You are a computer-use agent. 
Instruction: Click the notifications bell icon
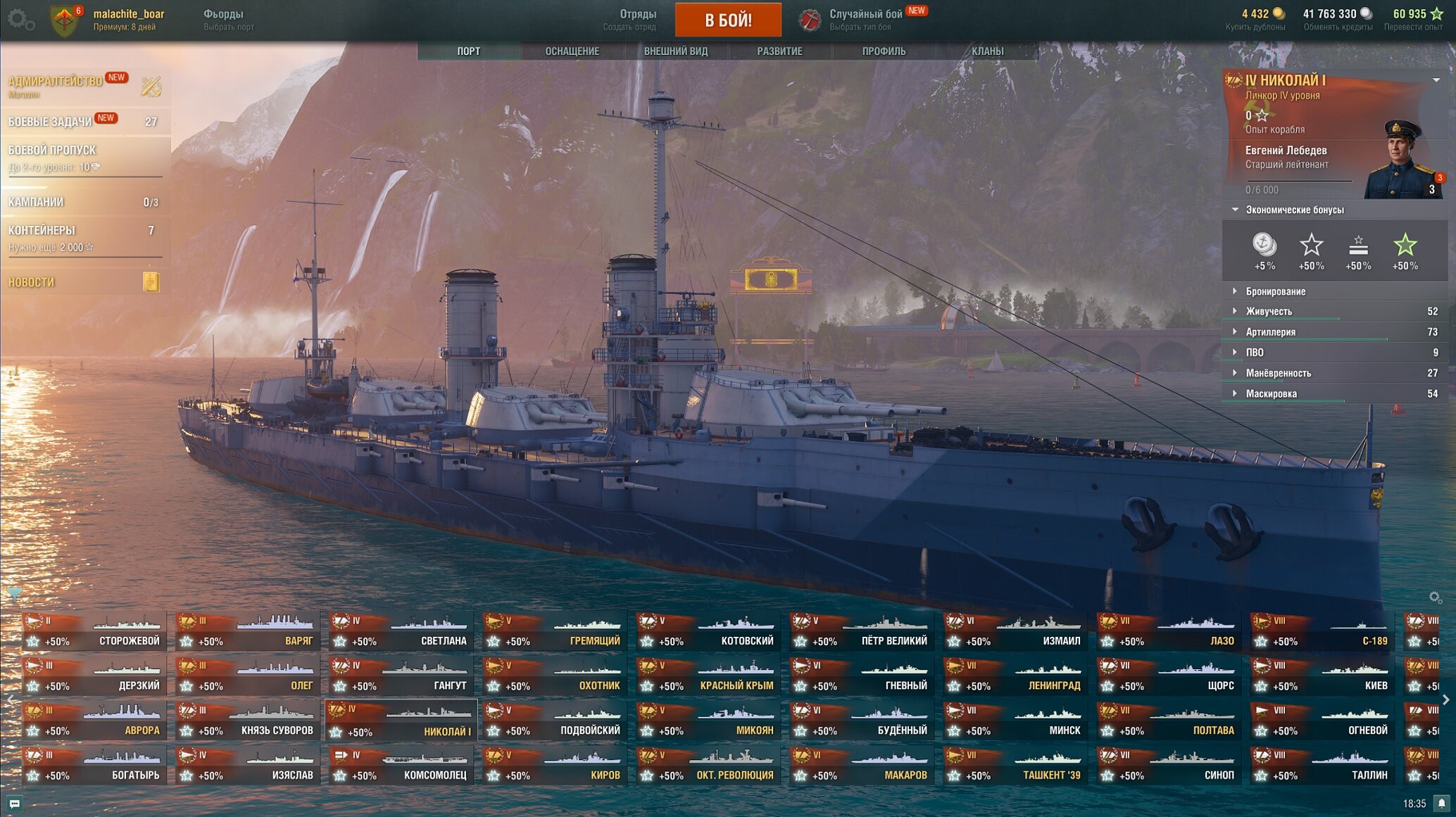pos(1442,804)
